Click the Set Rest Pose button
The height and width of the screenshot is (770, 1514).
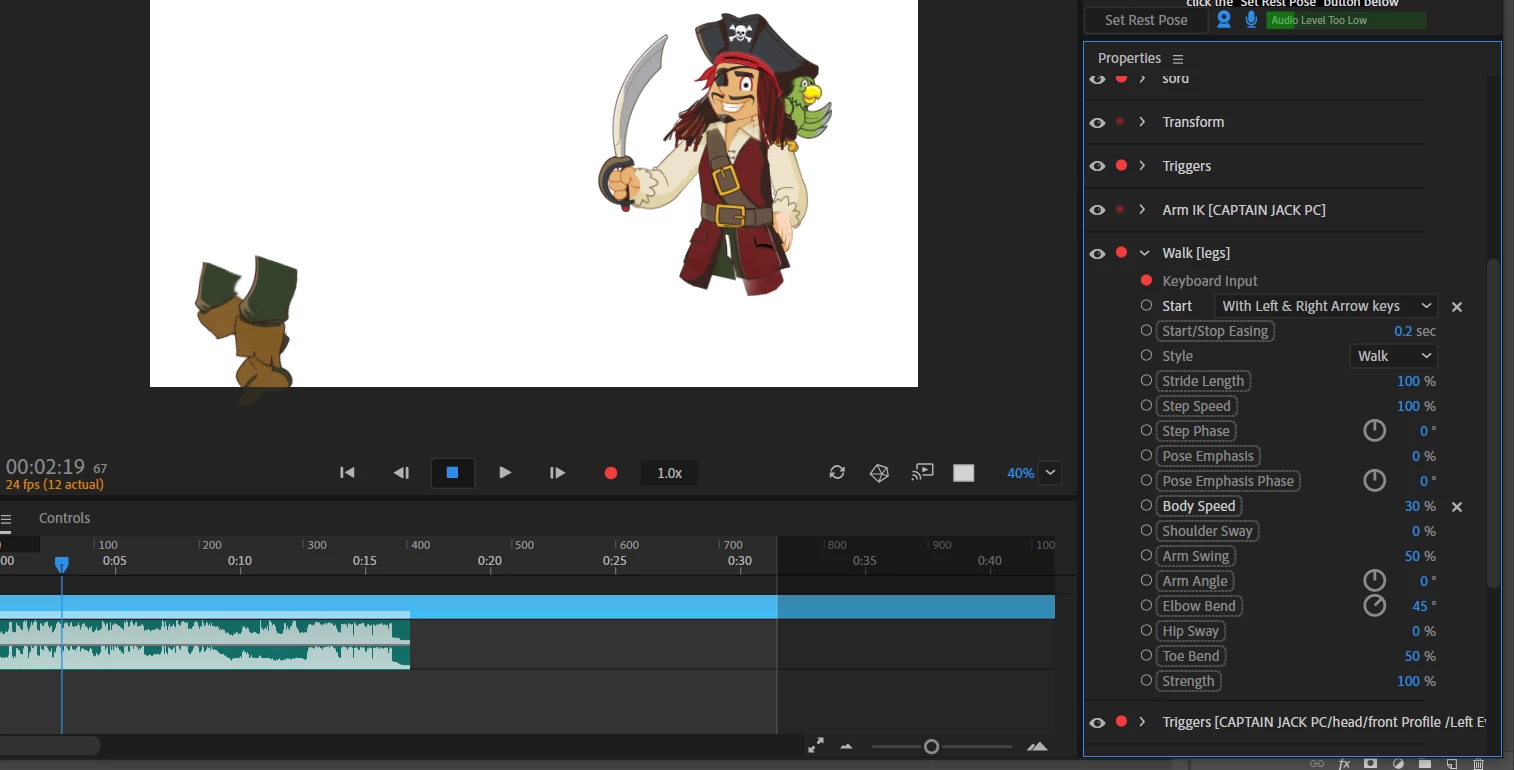tap(1146, 20)
